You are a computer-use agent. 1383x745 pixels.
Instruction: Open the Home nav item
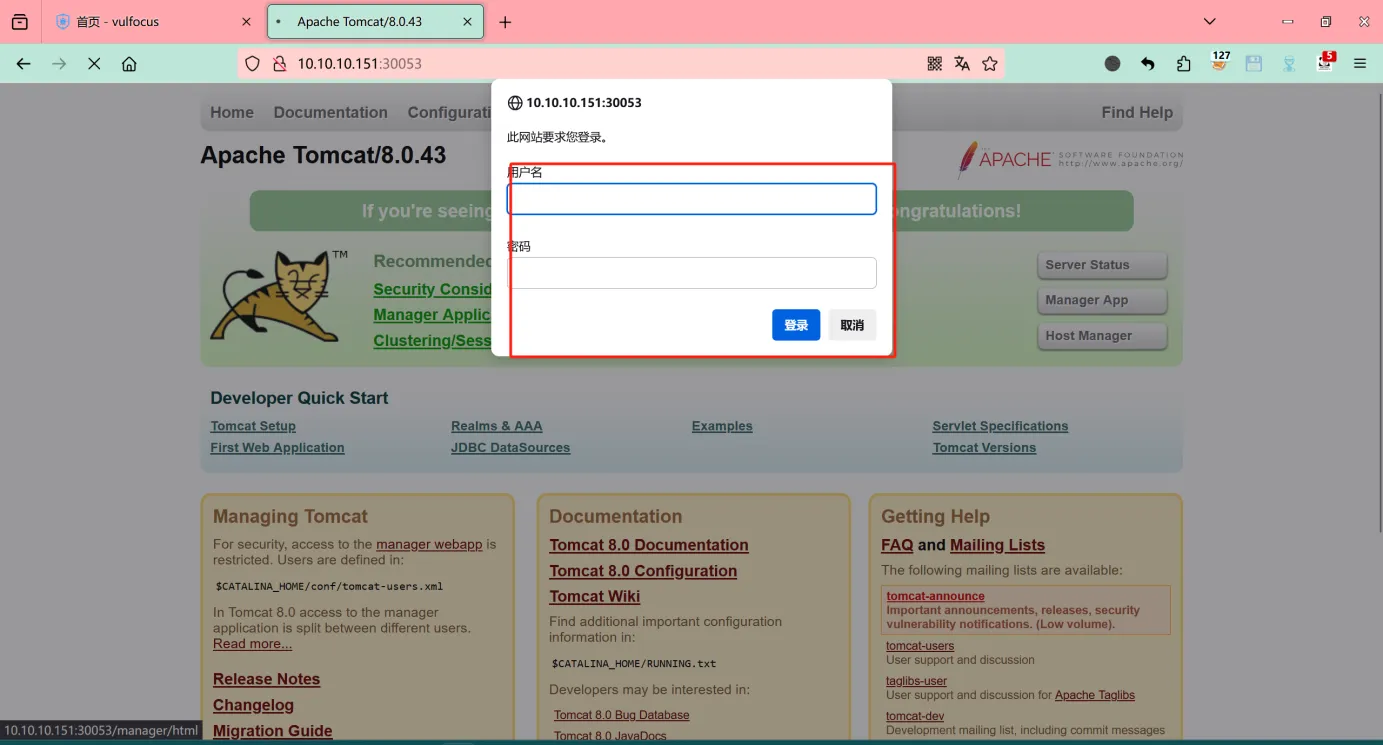click(232, 113)
